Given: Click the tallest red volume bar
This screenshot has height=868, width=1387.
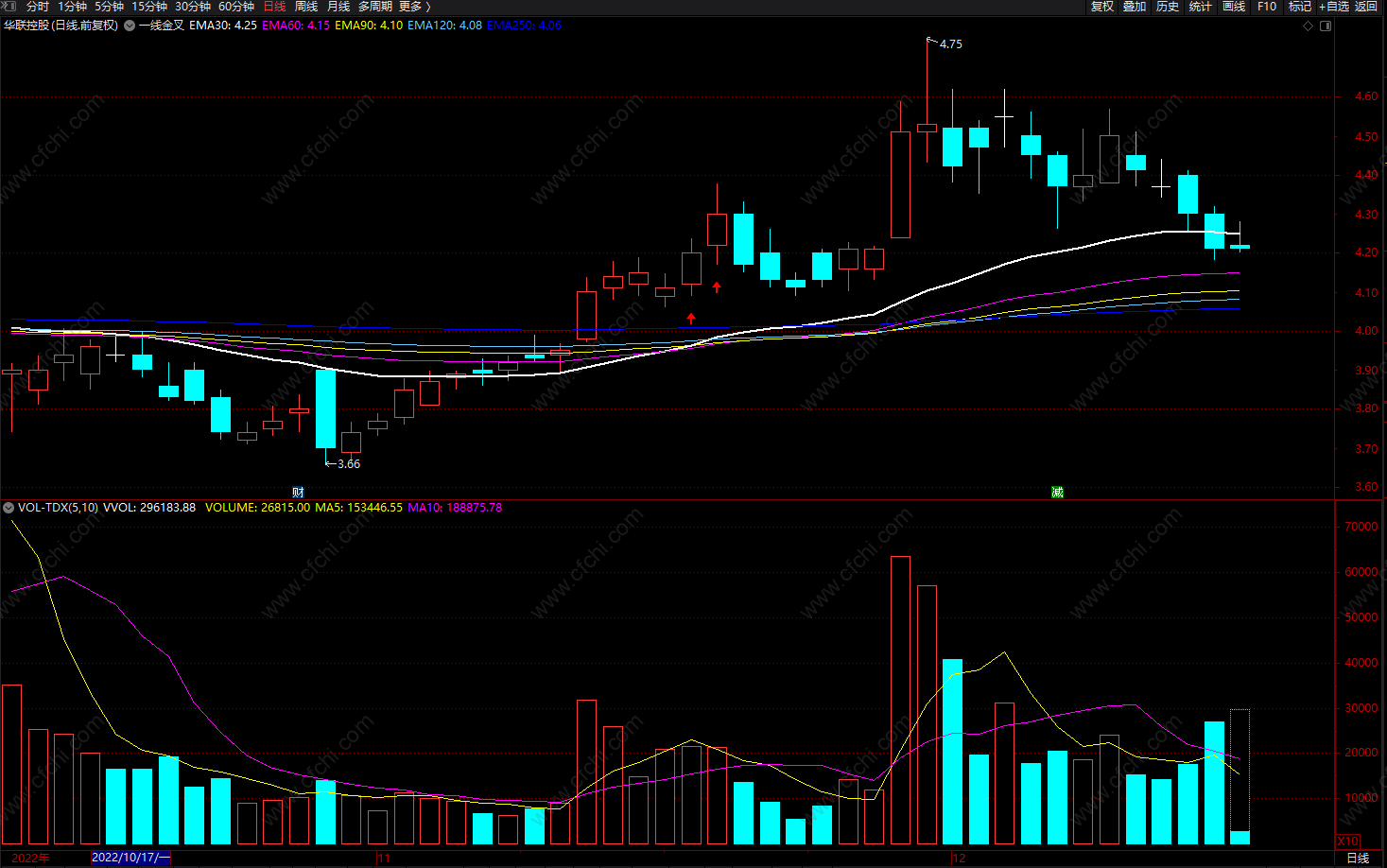Looking at the screenshot, I should point(901,700).
